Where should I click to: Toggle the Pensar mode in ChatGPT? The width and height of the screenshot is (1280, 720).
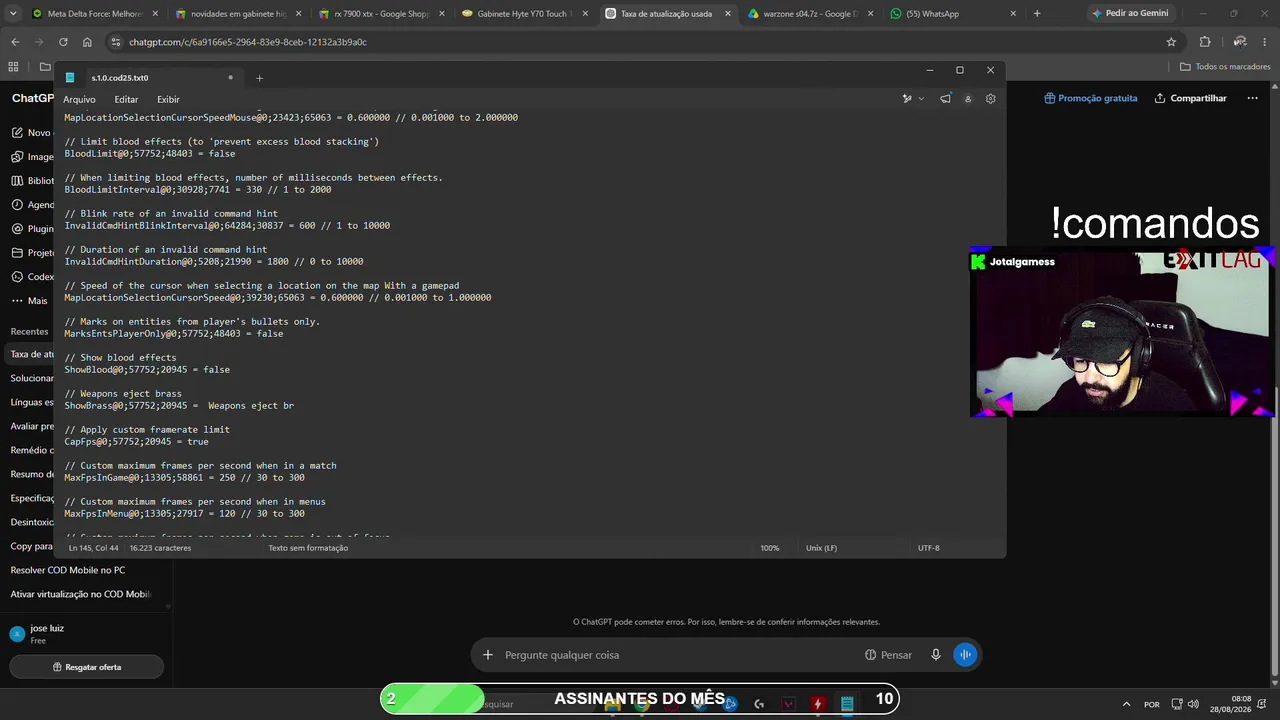pyautogui.click(x=889, y=655)
